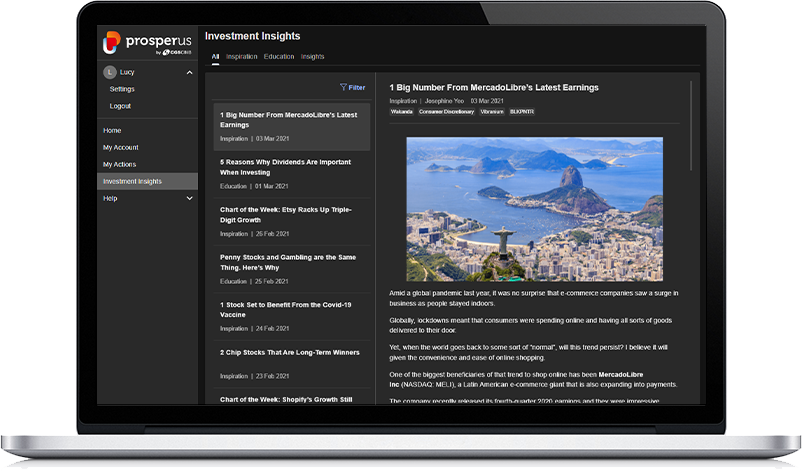Viewport: 802px width, 471px height.
Task: Collapse the Lucy user menu chevron
Action: coord(189,73)
